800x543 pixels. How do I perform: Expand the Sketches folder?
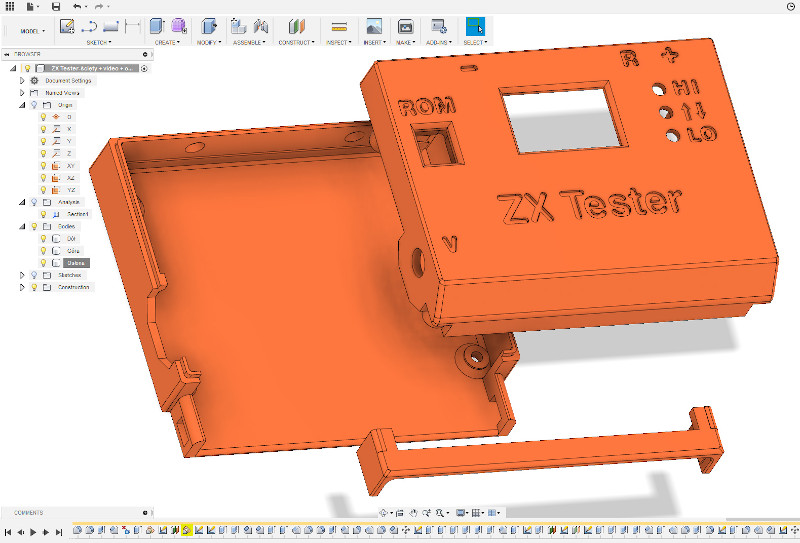tap(22, 275)
